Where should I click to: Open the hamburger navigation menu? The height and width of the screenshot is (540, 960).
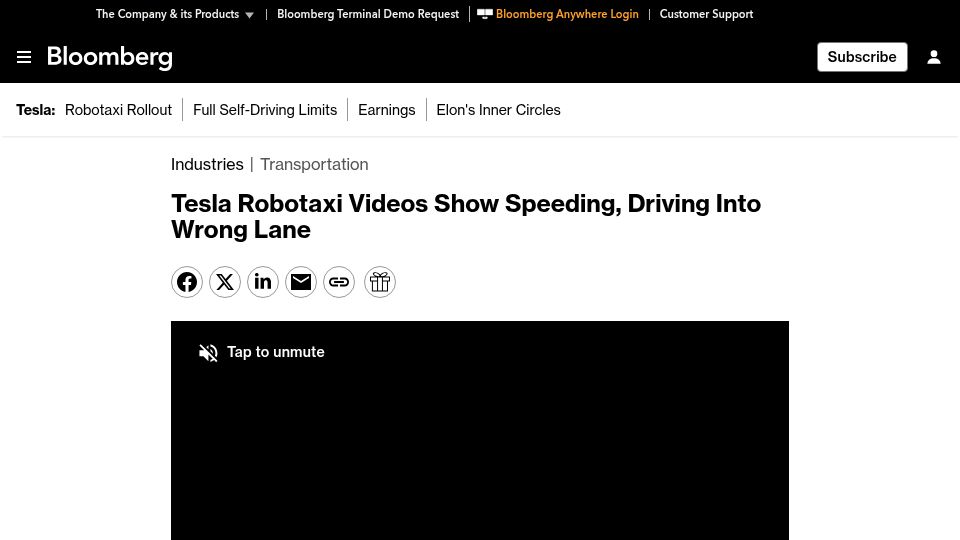(24, 57)
